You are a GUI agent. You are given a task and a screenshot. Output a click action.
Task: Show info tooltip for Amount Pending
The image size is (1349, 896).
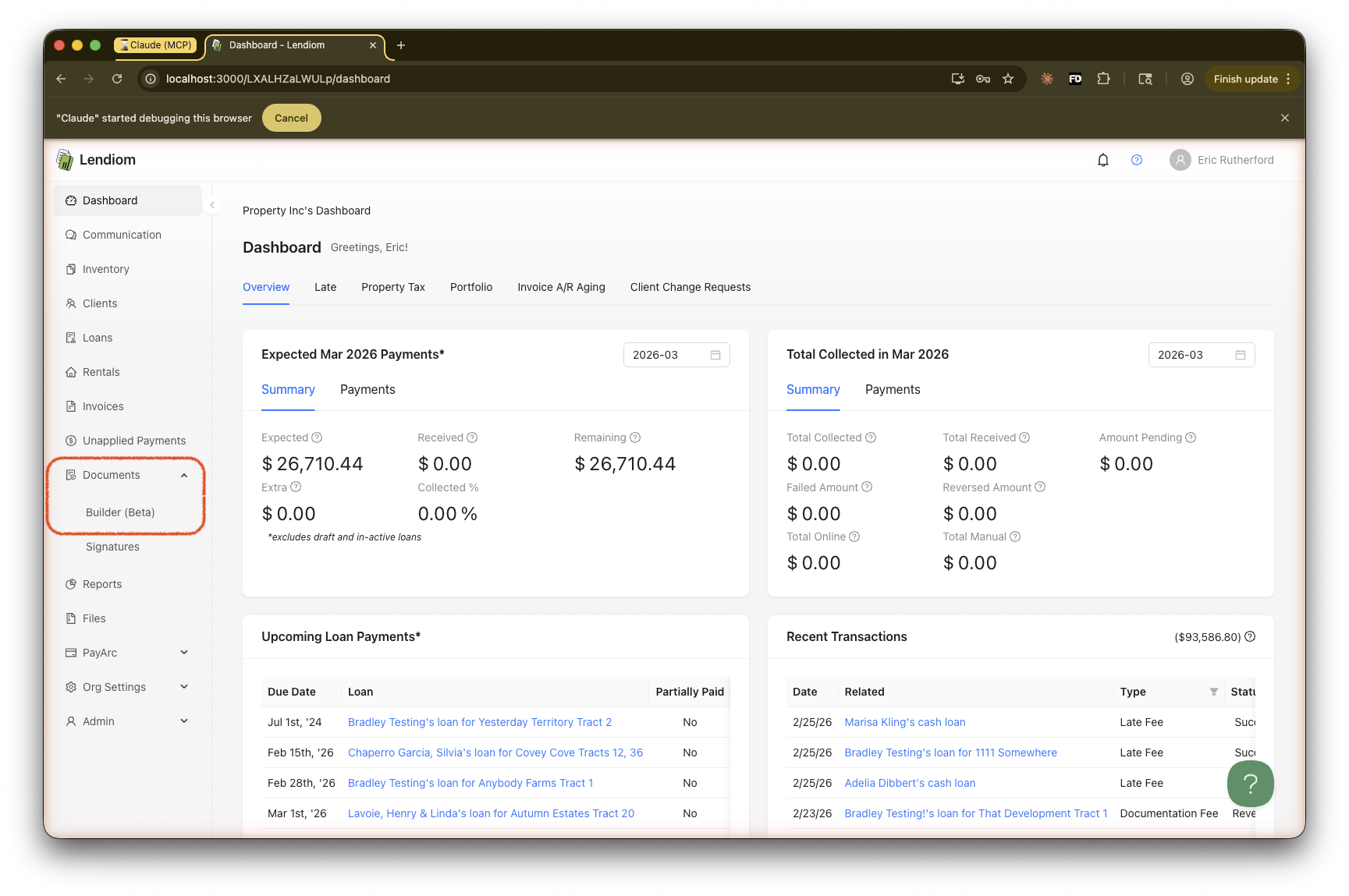click(x=1191, y=437)
